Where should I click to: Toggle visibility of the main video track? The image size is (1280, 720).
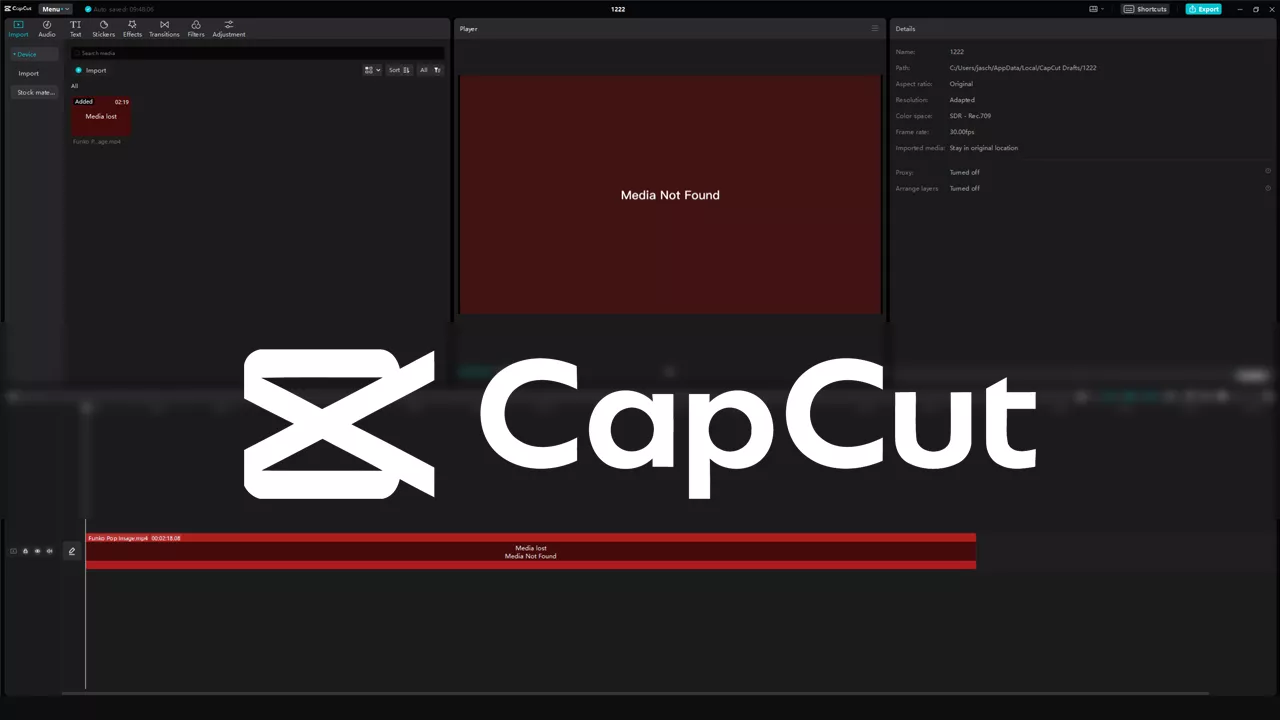click(37, 551)
